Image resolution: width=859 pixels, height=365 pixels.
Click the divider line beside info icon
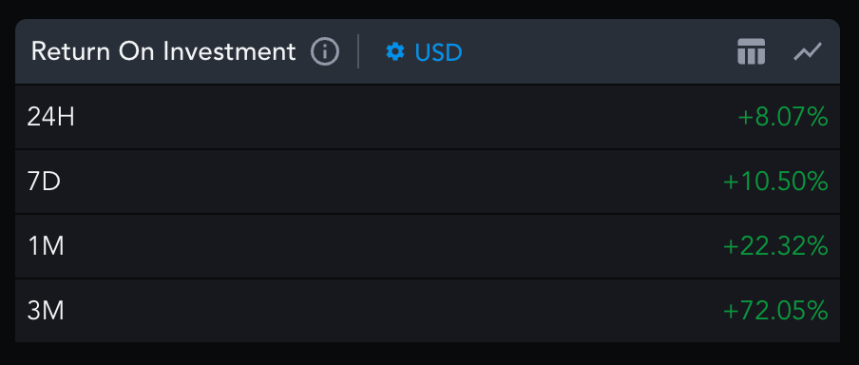pyautogui.click(x=358, y=52)
